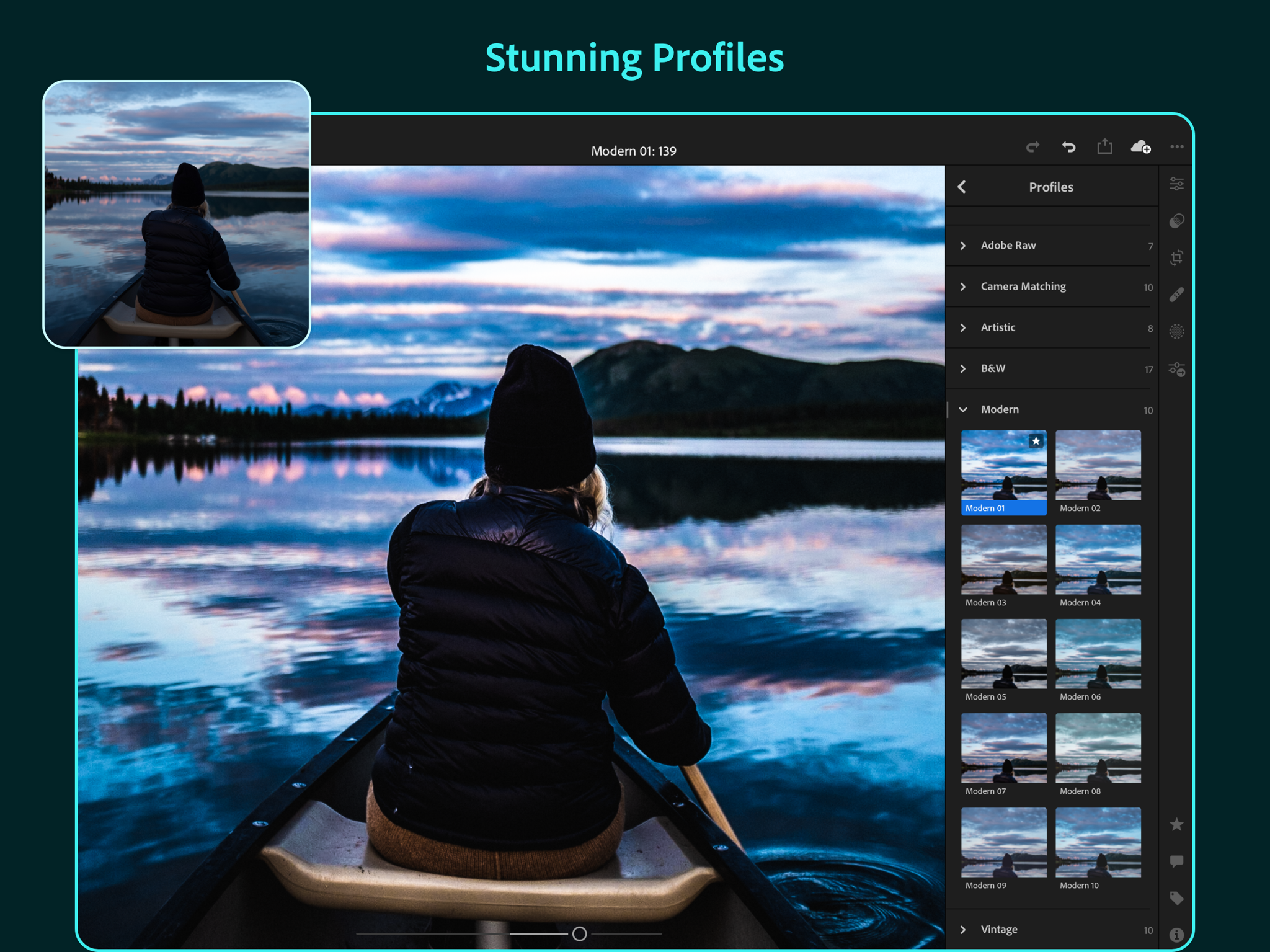1270x952 pixels.
Task: Open the keywords tag icon
Action: (x=1176, y=898)
